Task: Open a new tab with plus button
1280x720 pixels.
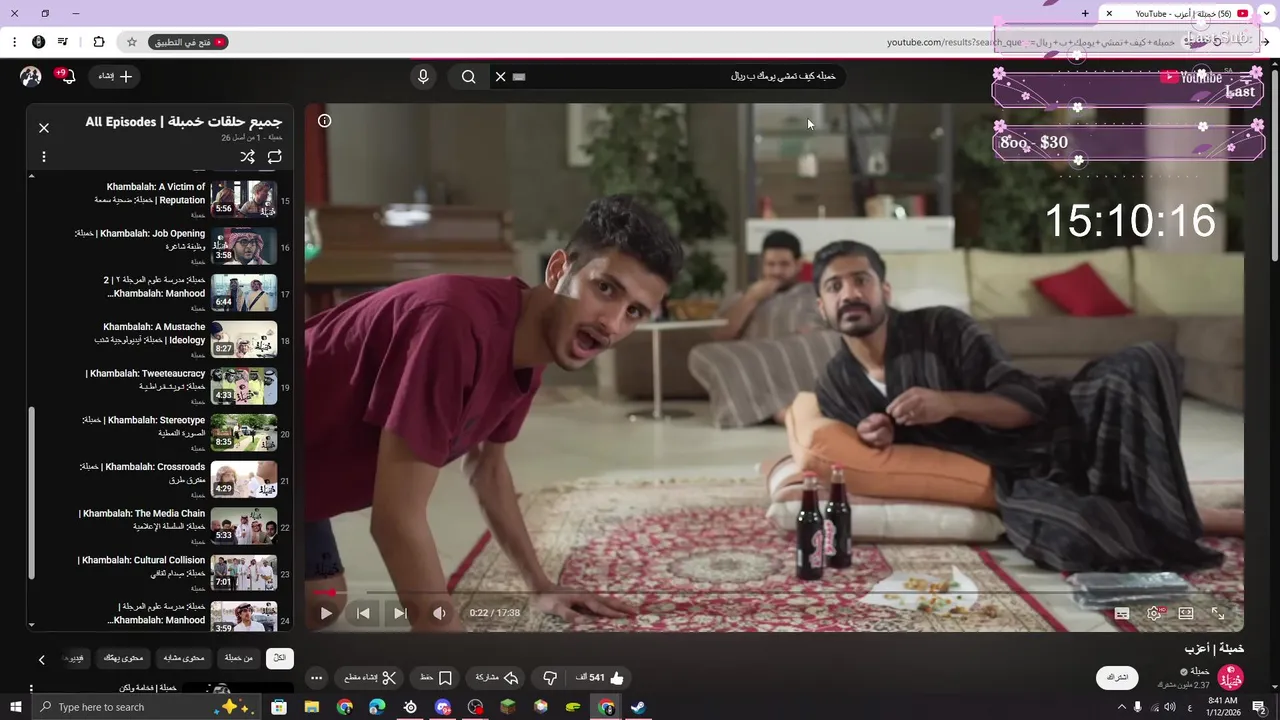Action: coord(1085,13)
